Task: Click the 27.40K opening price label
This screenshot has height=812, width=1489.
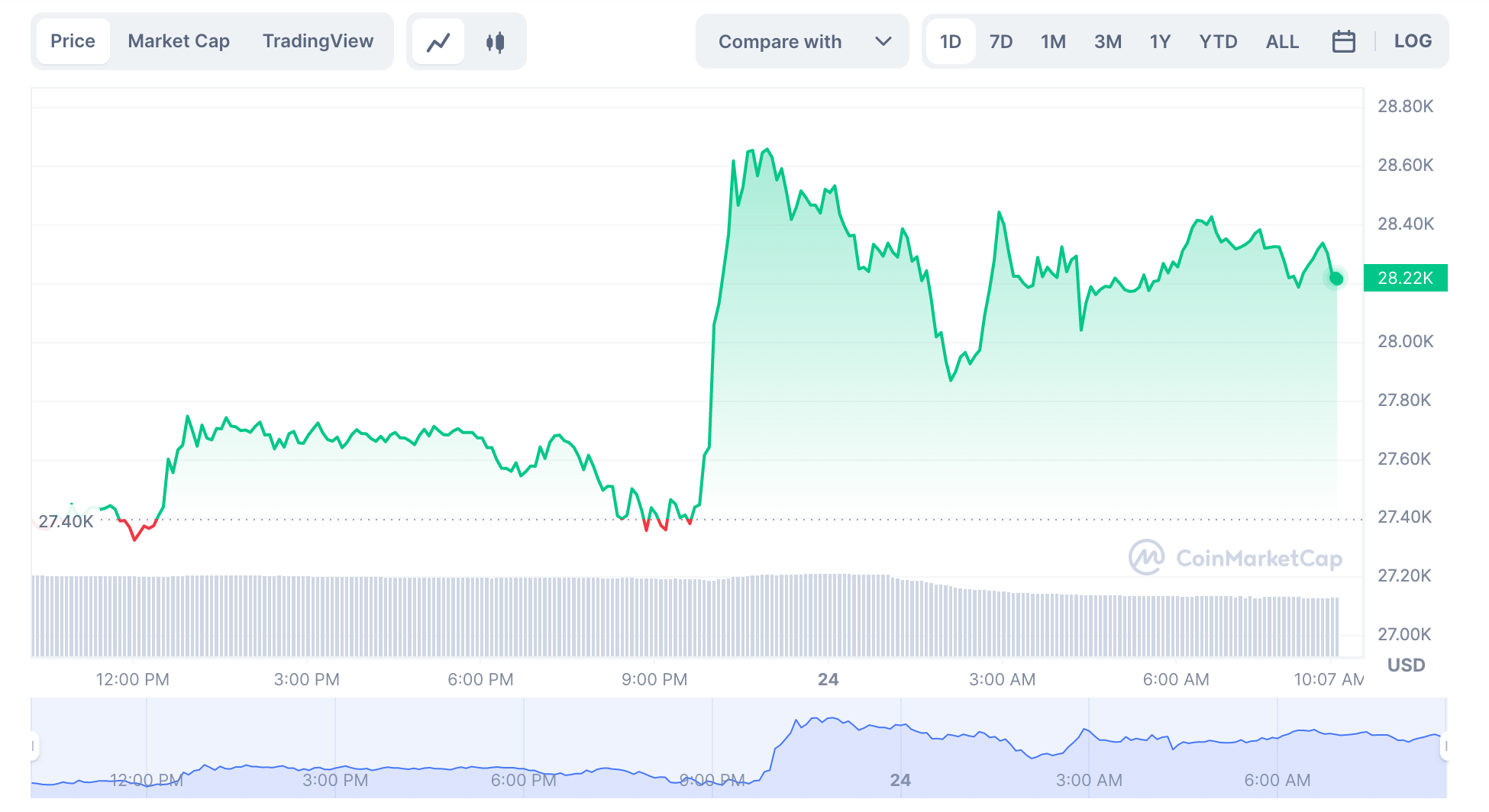Action: 66,521
